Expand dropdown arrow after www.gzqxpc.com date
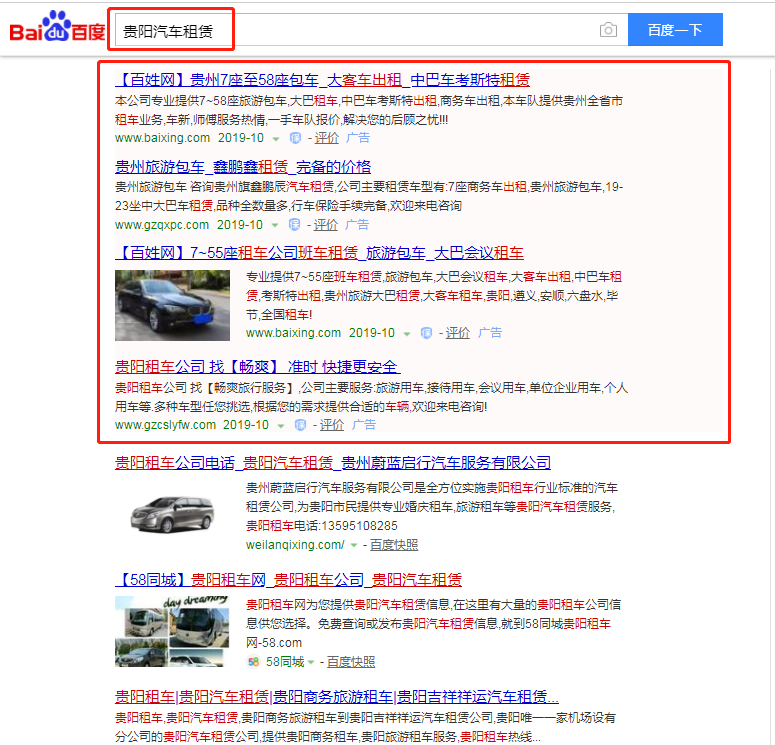Screen dimensions: 775x745 coord(275,225)
